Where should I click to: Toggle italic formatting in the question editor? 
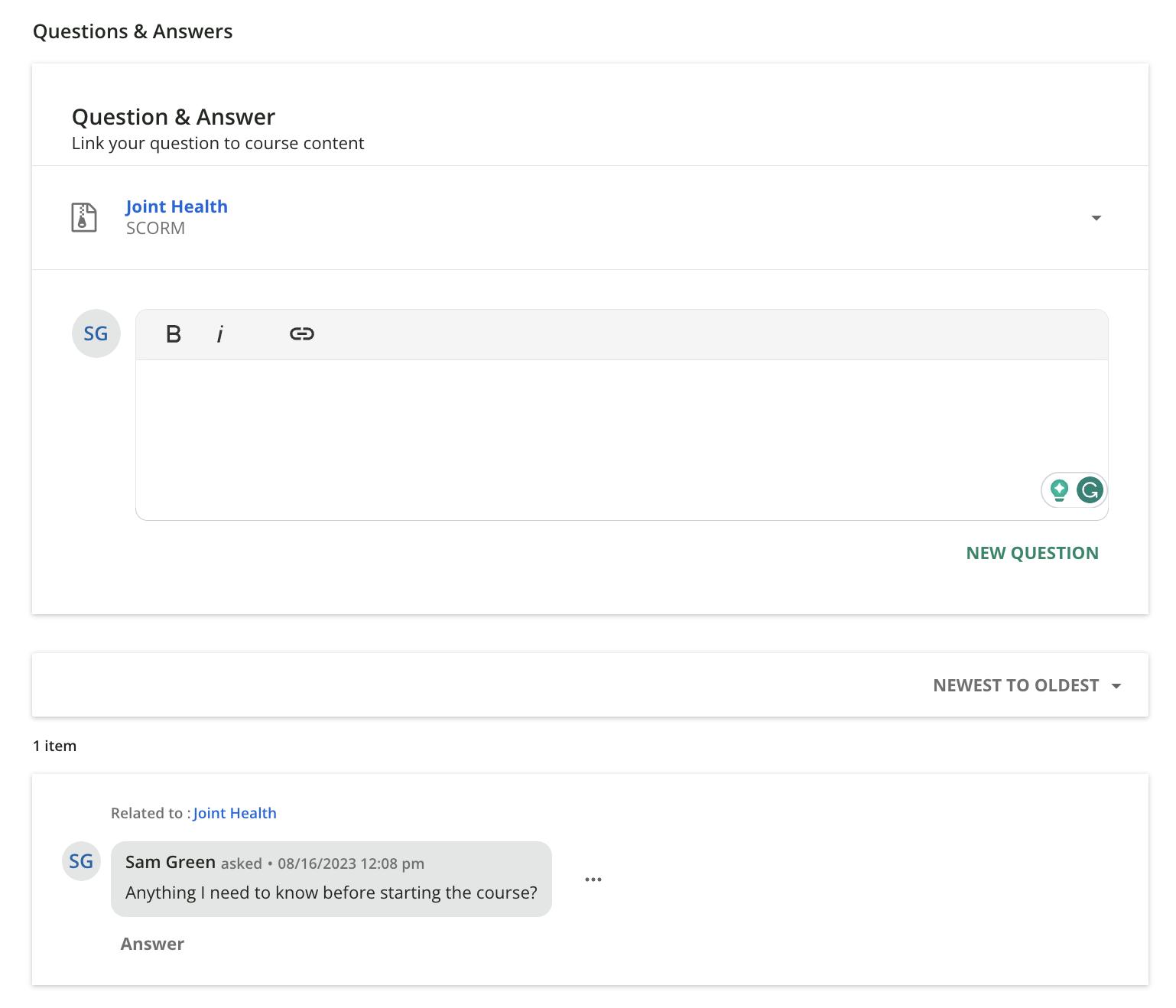click(221, 333)
